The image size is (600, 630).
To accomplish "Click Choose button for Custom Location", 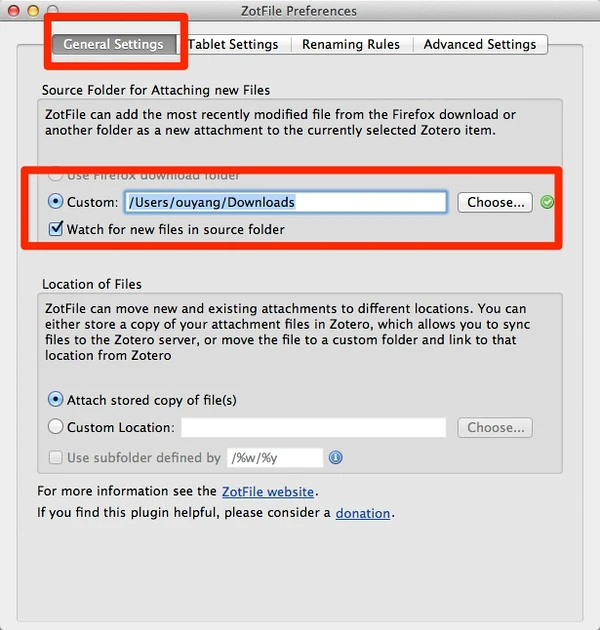I will (x=495, y=427).
